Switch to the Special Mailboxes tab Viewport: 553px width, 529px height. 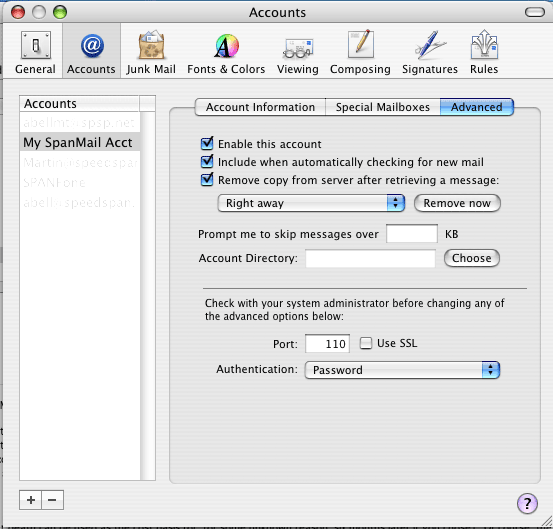pyautogui.click(x=383, y=107)
